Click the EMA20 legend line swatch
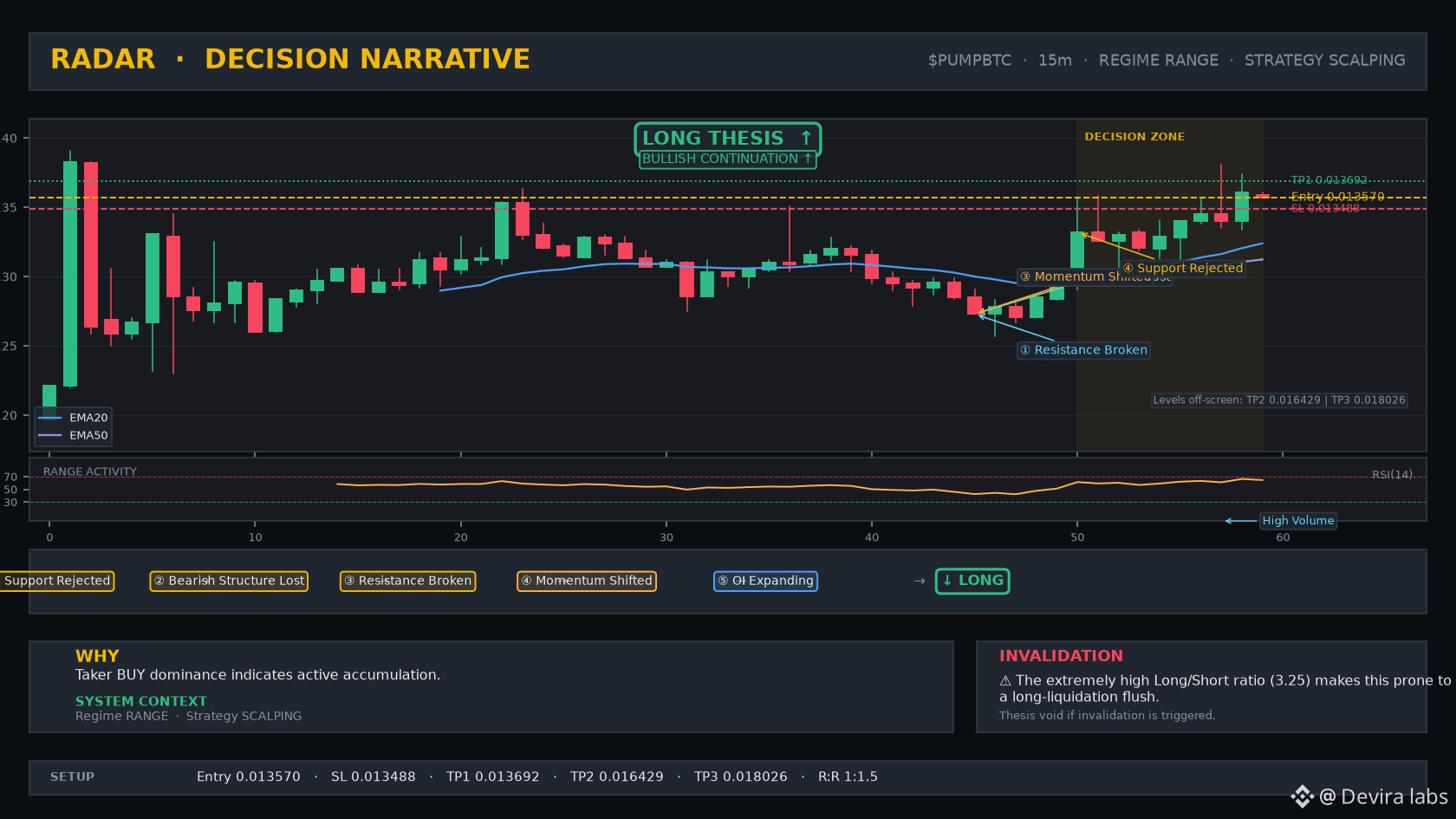This screenshot has height=819, width=1456. pyautogui.click(x=50, y=418)
